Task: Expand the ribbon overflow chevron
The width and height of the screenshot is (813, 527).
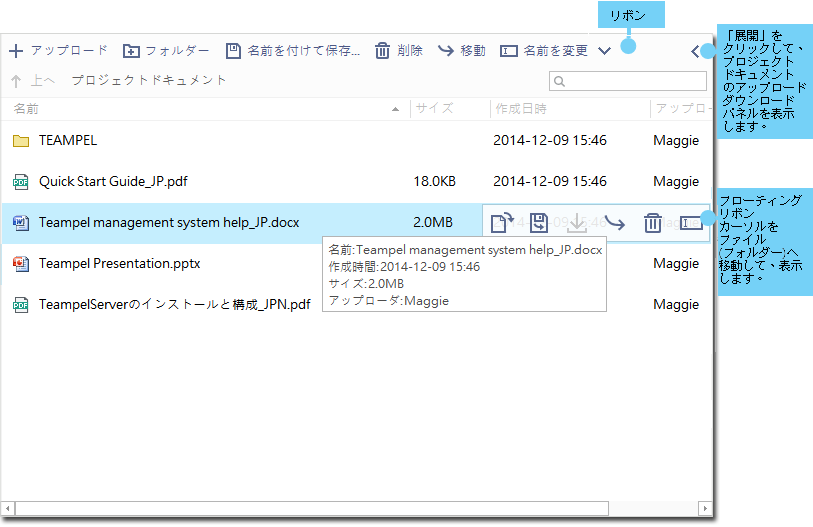Action: pos(604,51)
